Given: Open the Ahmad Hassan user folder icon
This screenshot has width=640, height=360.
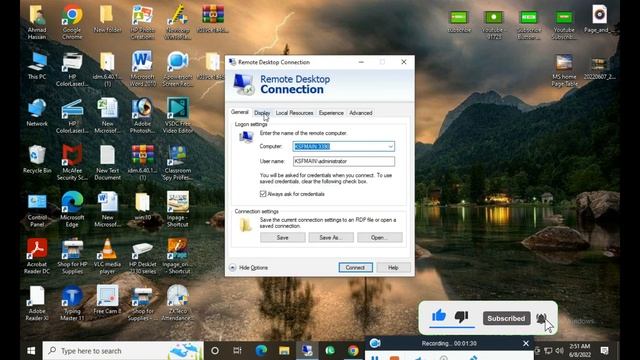Looking at the screenshot, I should [x=37, y=22].
